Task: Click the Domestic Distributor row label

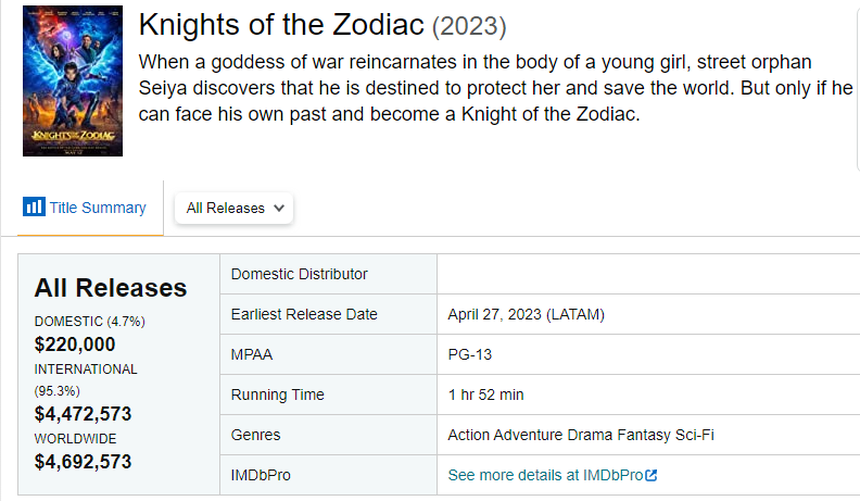Action: pos(299,274)
